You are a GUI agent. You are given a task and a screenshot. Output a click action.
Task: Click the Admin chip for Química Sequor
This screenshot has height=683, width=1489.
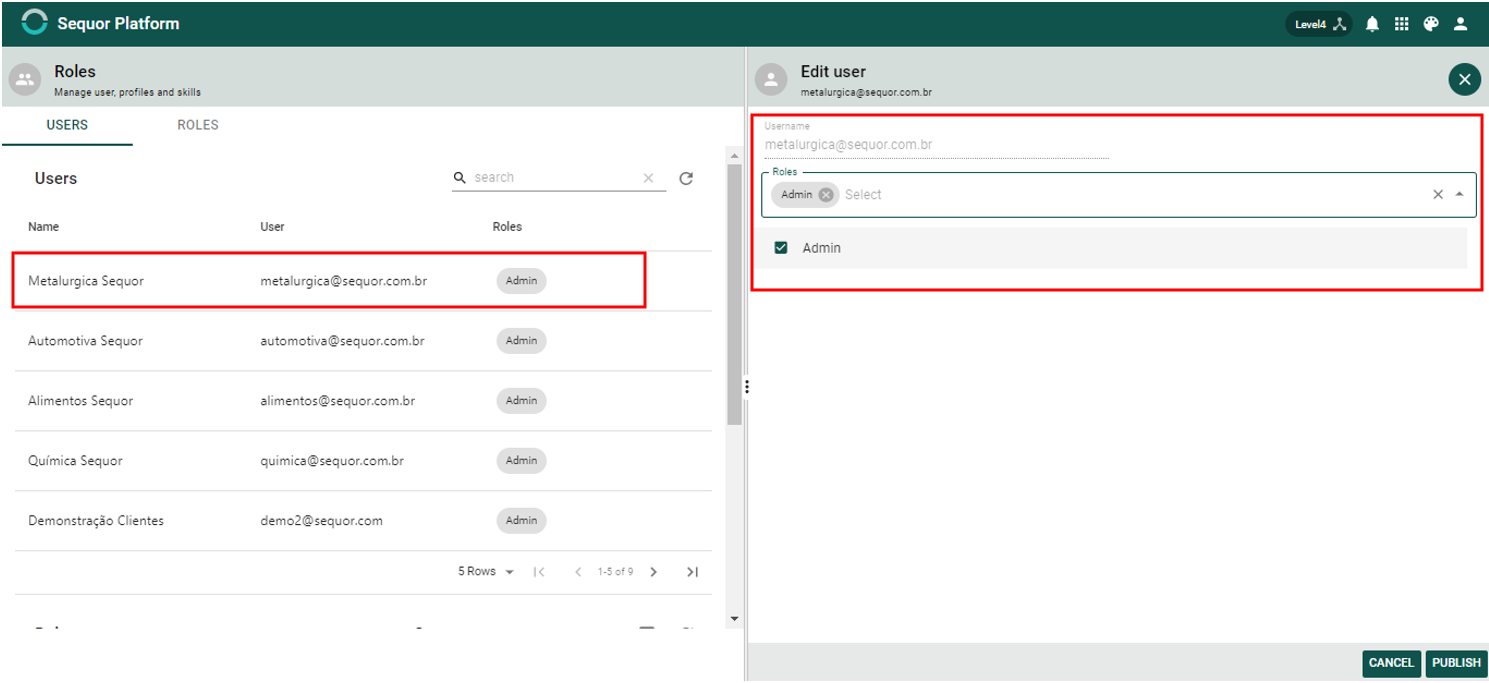[521, 461]
